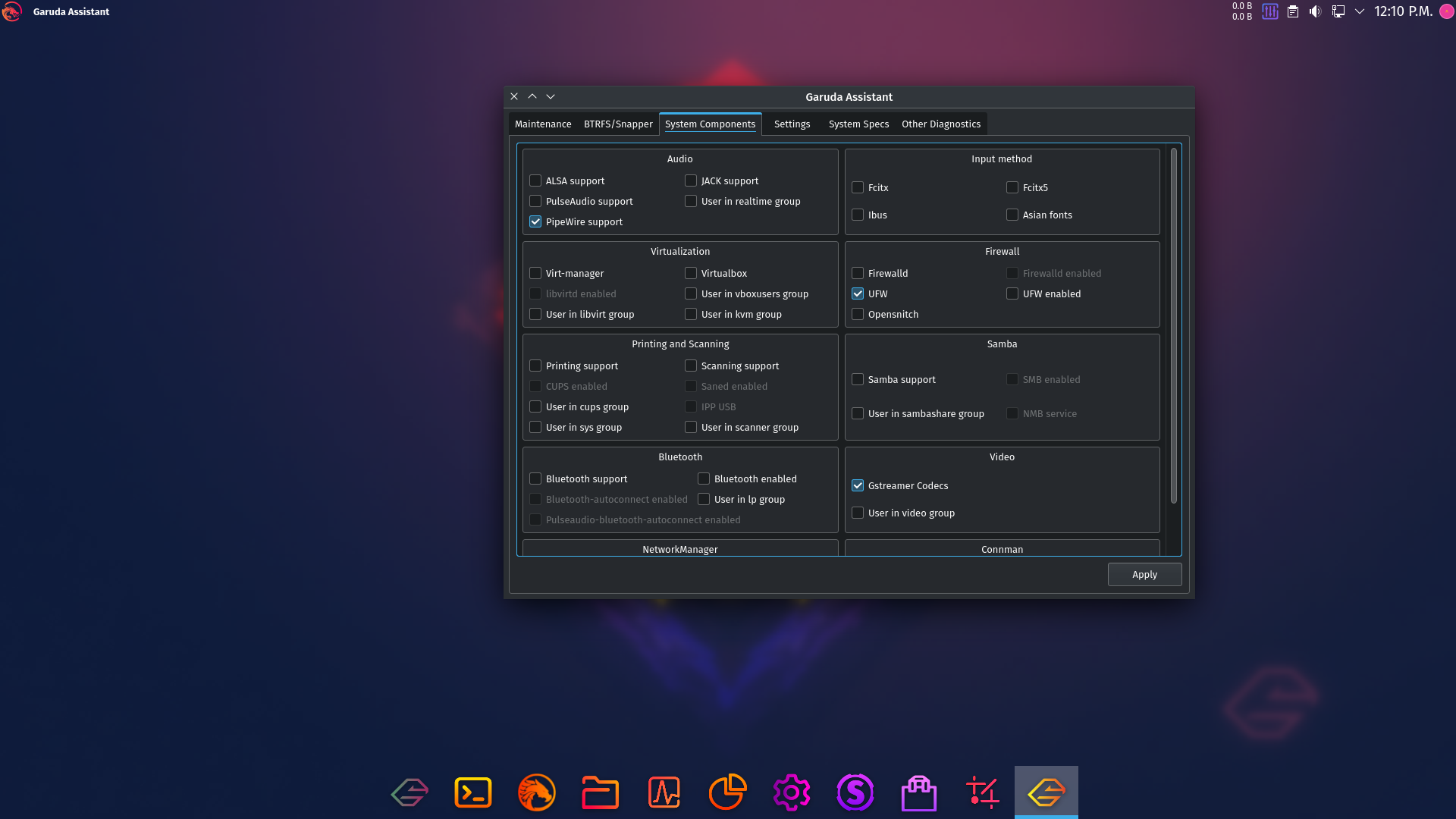The image size is (1456, 819).
Task: Click the first Garuda hexagon icon in the dock
Action: point(409,793)
